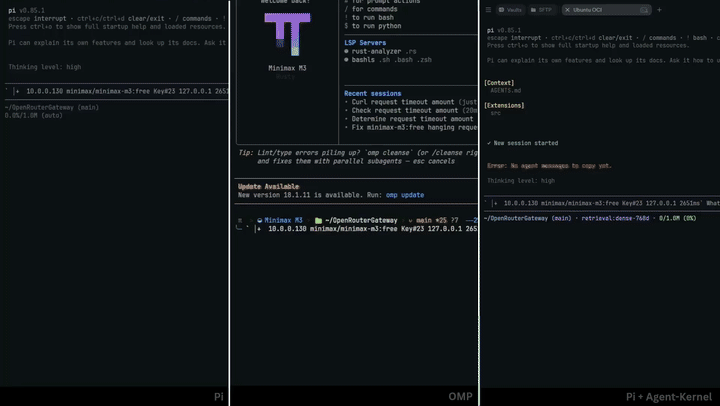Click 'retrieval:dense-768d' status entry

pyautogui.click(x=615, y=219)
